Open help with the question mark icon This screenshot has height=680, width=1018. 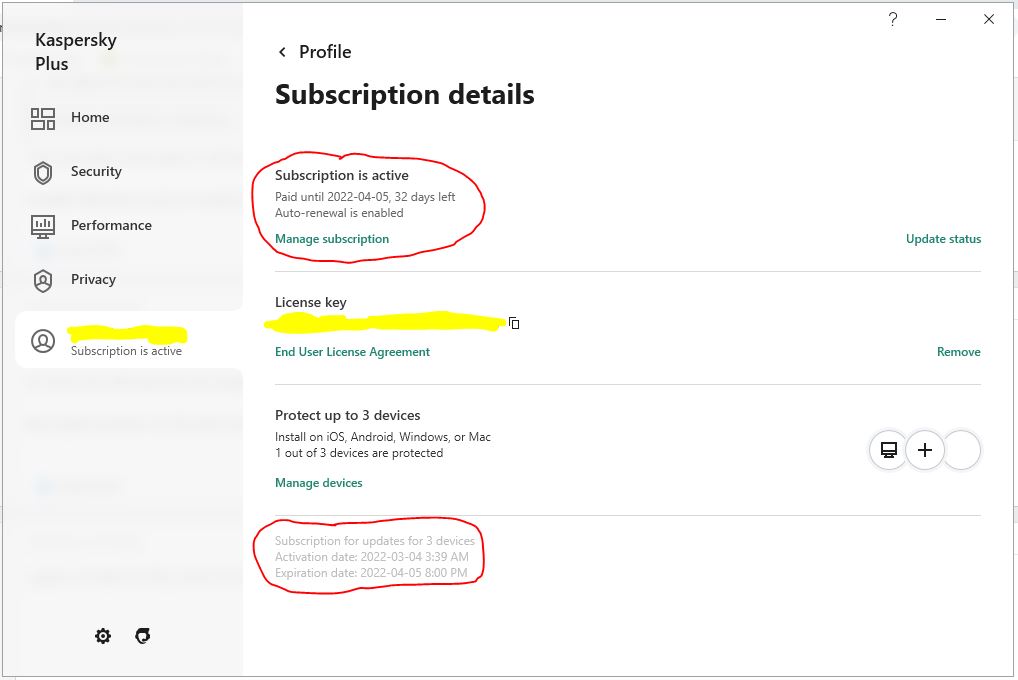(x=893, y=19)
